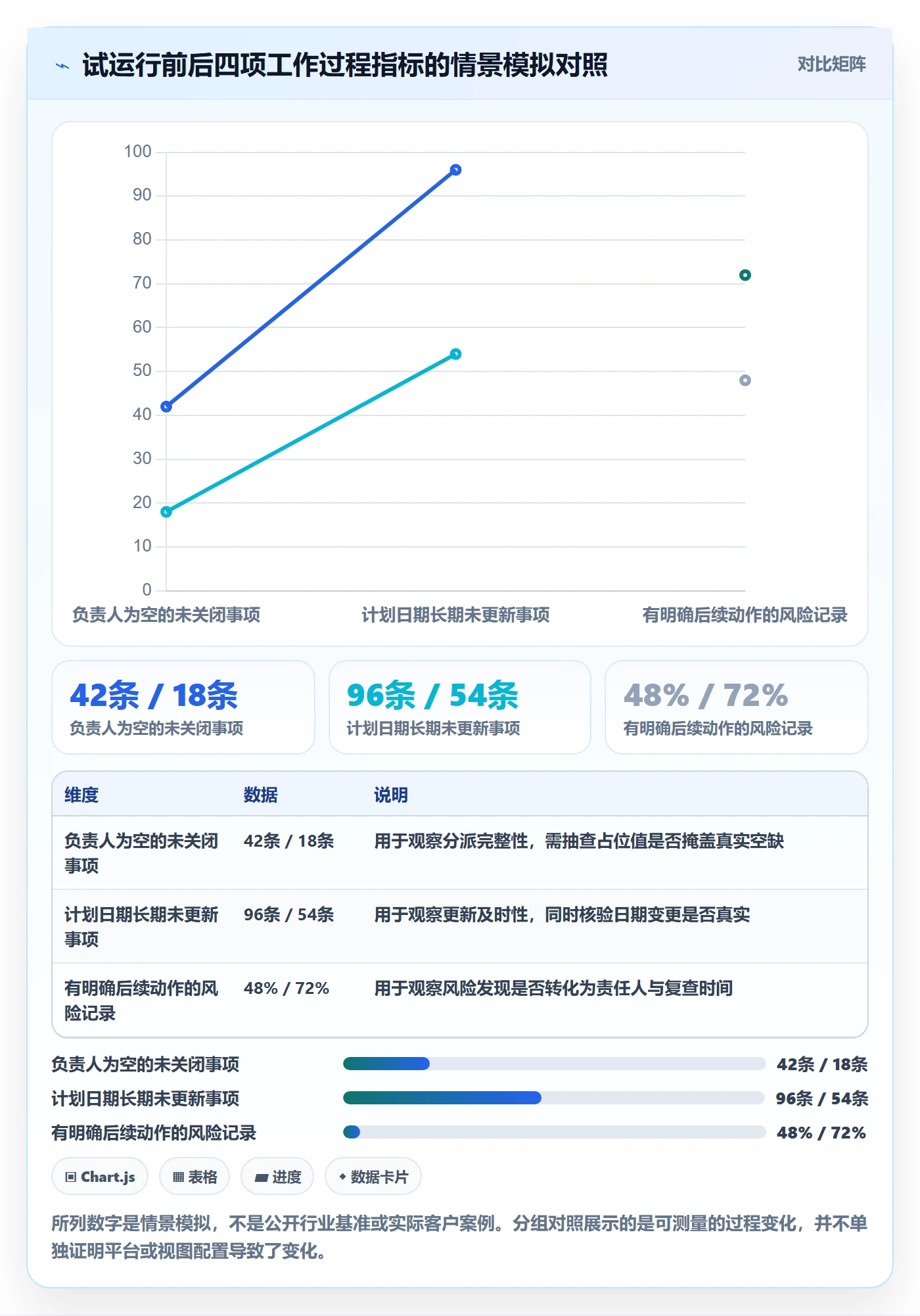Screen dimensions: 920x1316
Task: Click description 用于观察更新及时性
Action: click(562, 914)
